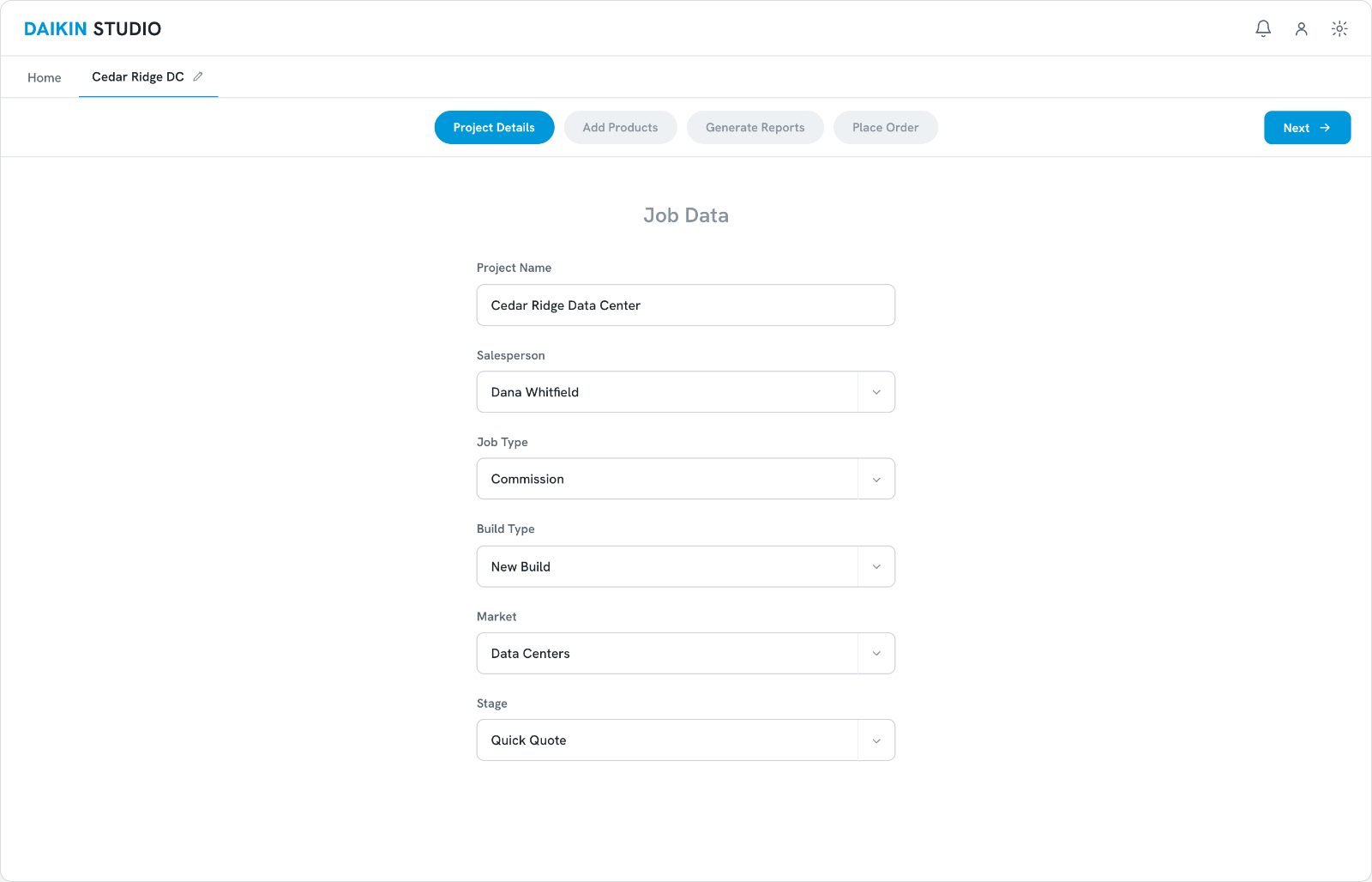
Task: Open the notifications bell icon
Action: point(1263,28)
